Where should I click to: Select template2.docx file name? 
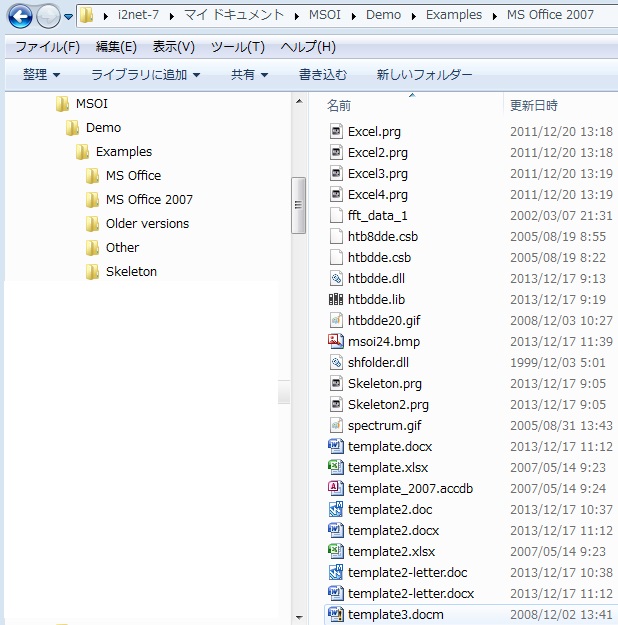click(x=393, y=531)
